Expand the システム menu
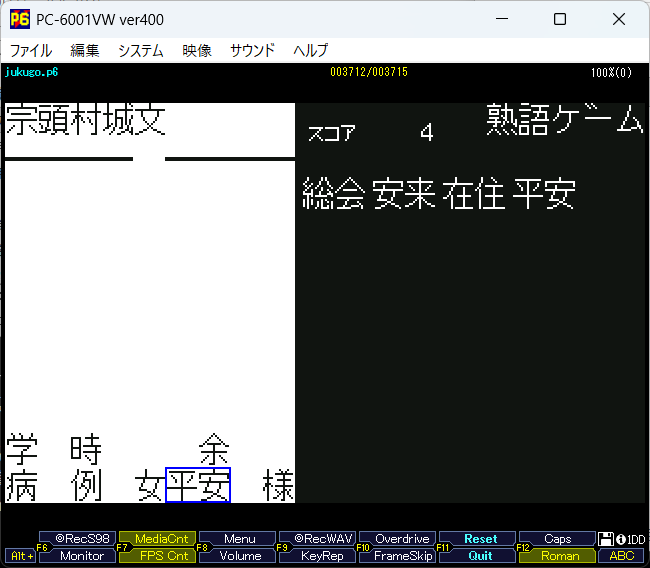The width and height of the screenshot is (650, 568). click(x=140, y=50)
